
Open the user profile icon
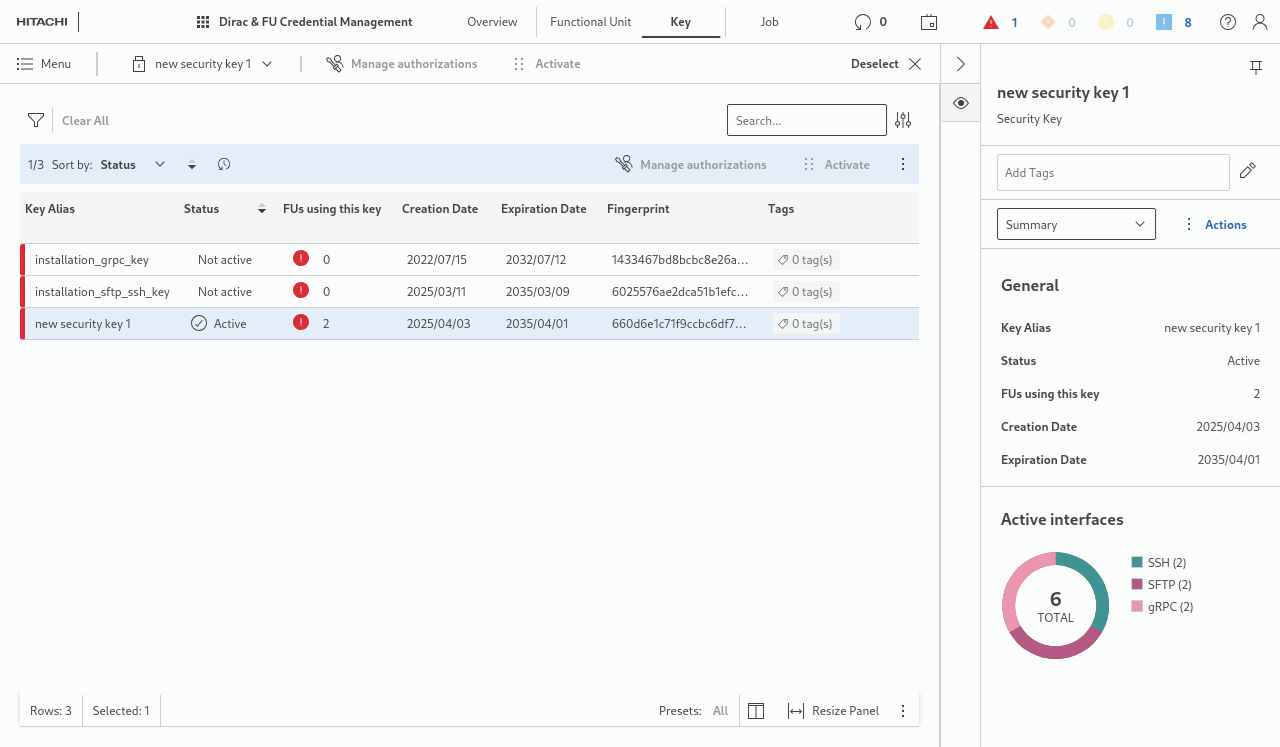tap(1259, 22)
